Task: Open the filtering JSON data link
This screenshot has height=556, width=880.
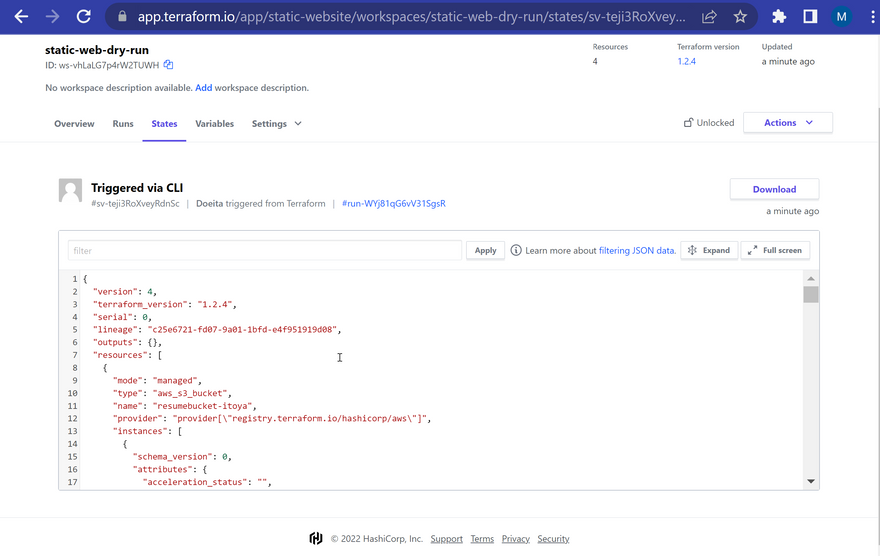Action: coord(637,251)
